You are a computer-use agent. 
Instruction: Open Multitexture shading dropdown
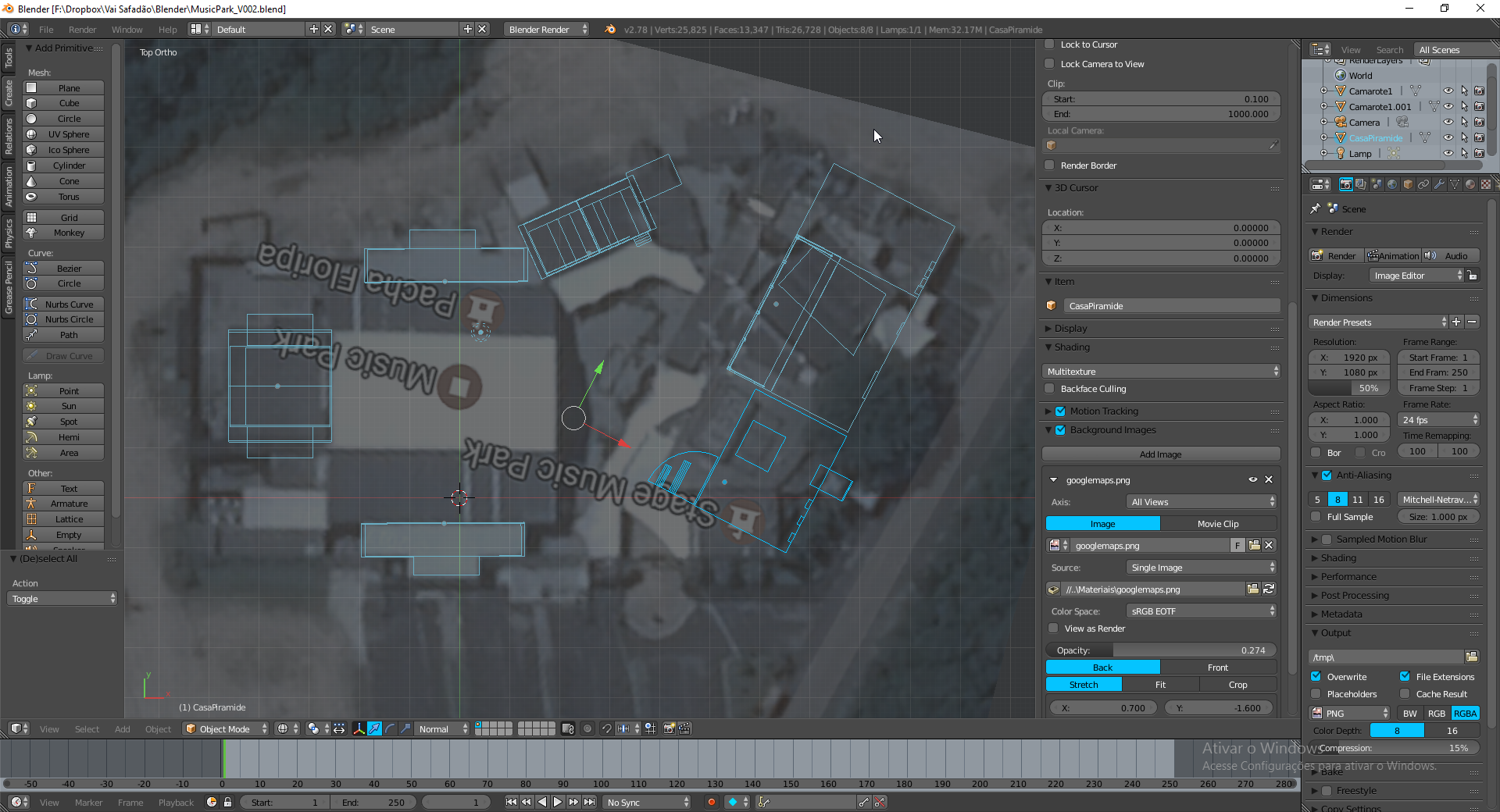1161,372
